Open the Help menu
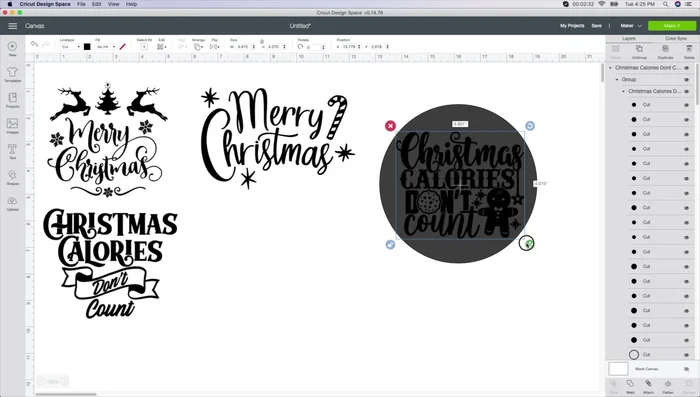Screen dimensions: 700x397 point(131,4)
